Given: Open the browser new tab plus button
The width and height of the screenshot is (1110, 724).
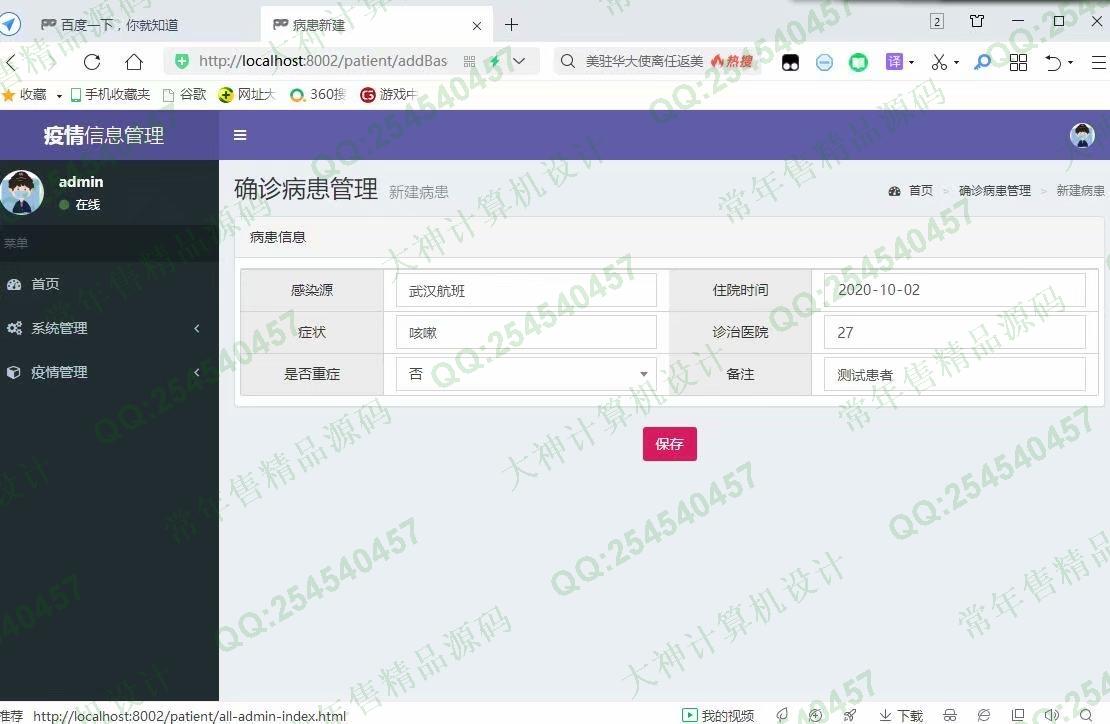Looking at the screenshot, I should [x=511, y=25].
